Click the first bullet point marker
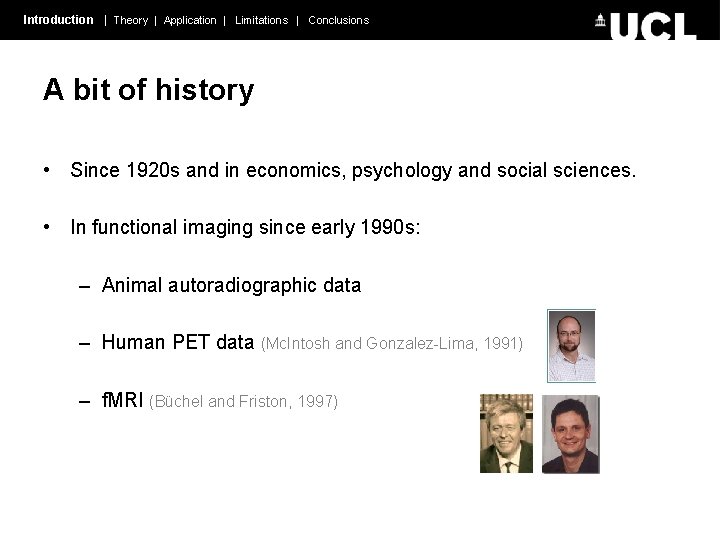The image size is (720, 540). [x=46, y=170]
